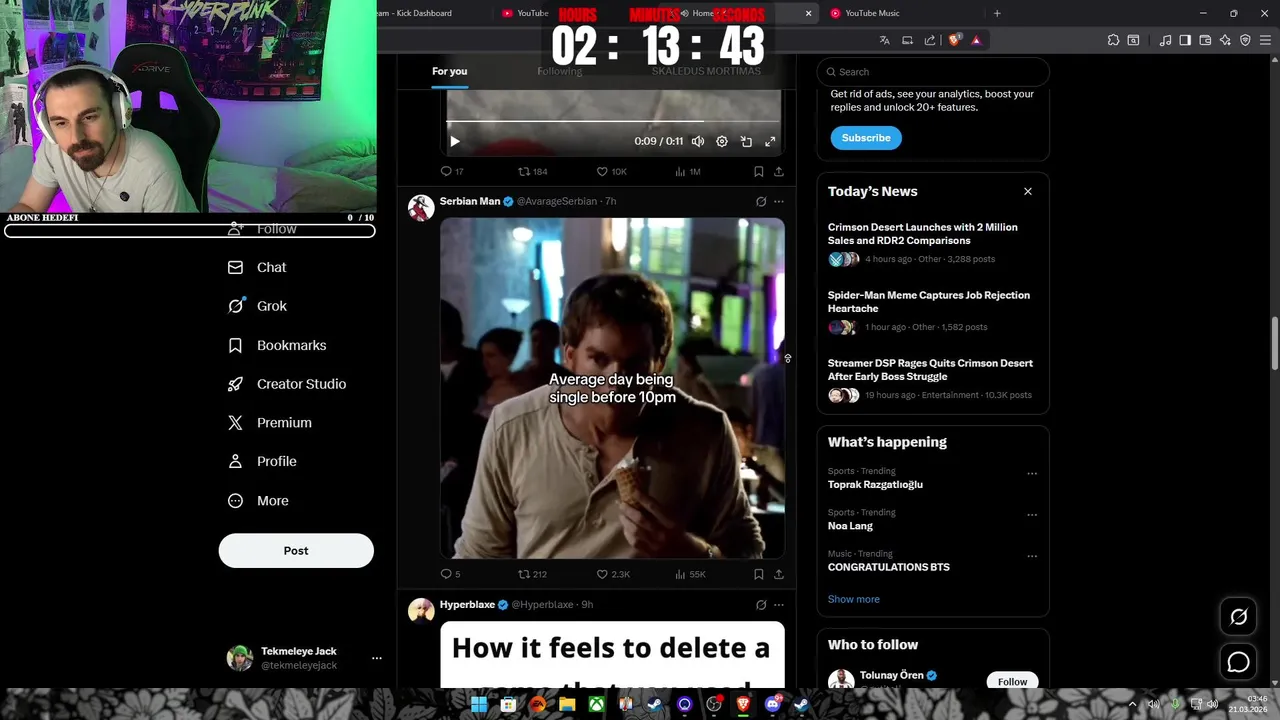Seek on the video progress bar

613,122
